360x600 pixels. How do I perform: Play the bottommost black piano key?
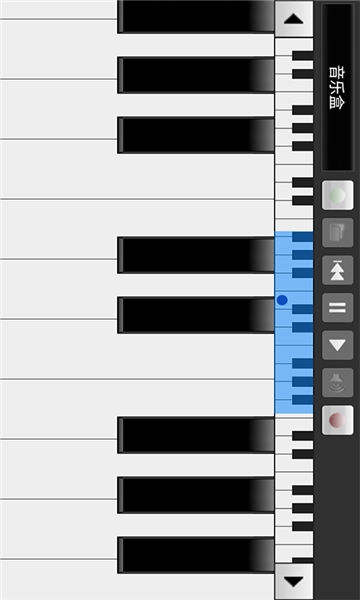tap(195, 555)
